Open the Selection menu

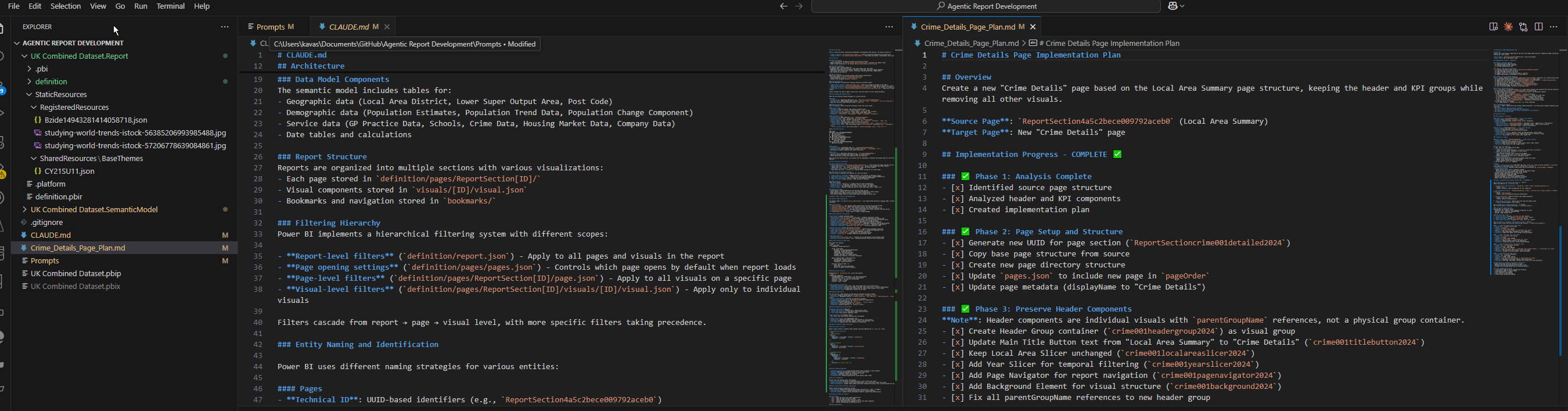coord(66,6)
